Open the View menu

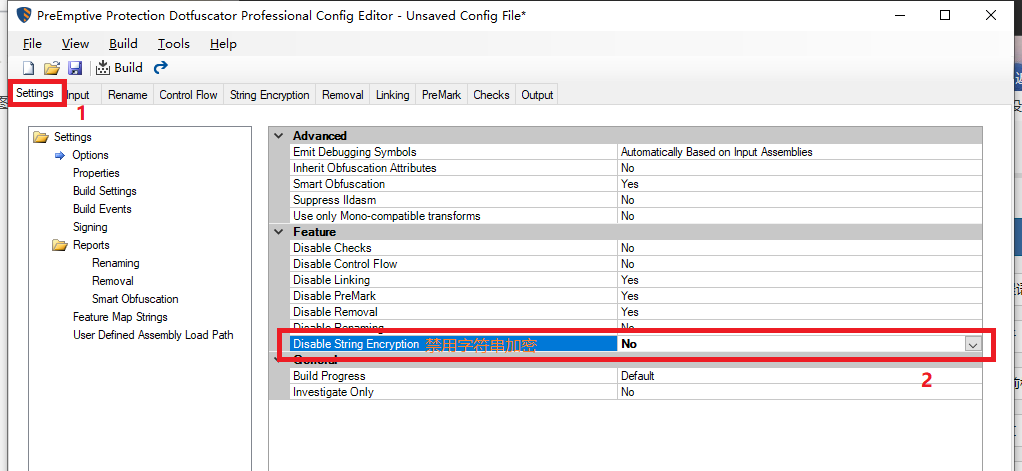(75, 44)
